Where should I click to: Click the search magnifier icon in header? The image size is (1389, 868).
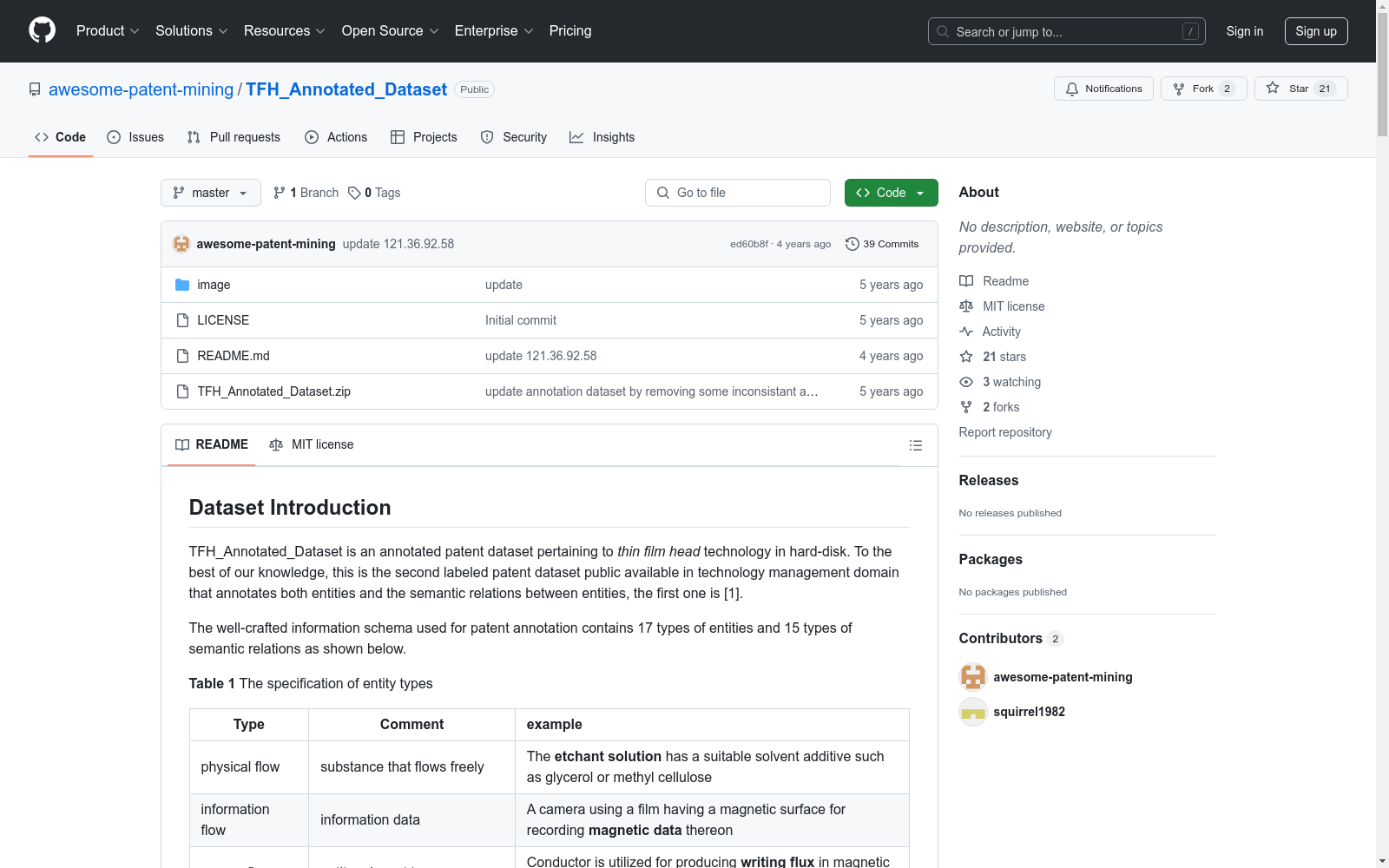tap(943, 31)
